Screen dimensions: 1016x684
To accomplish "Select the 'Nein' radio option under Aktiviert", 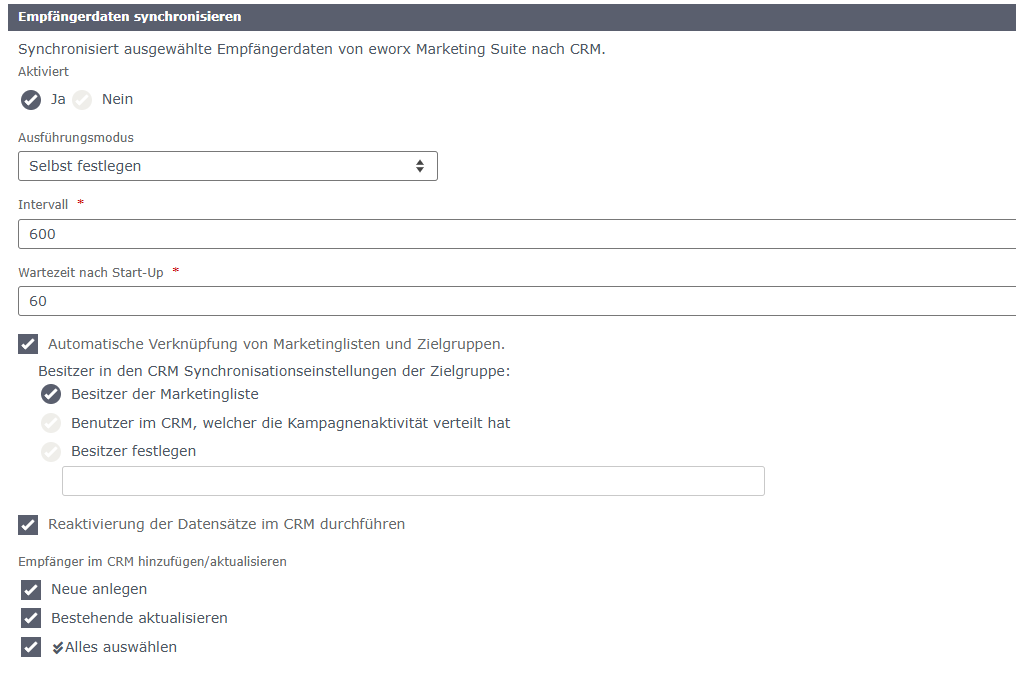I will tap(82, 100).
